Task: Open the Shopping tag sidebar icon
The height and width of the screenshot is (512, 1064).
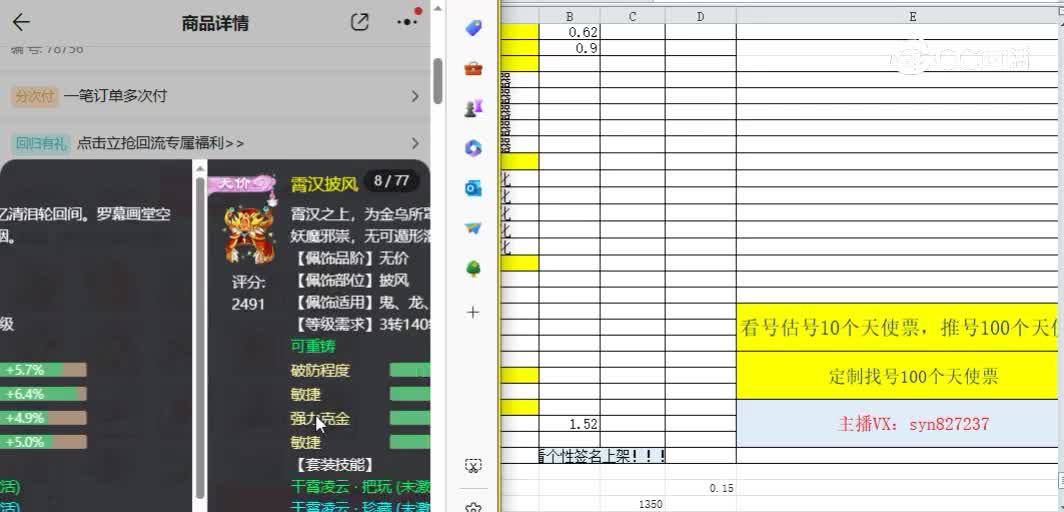Action: (x=473, y=28)
